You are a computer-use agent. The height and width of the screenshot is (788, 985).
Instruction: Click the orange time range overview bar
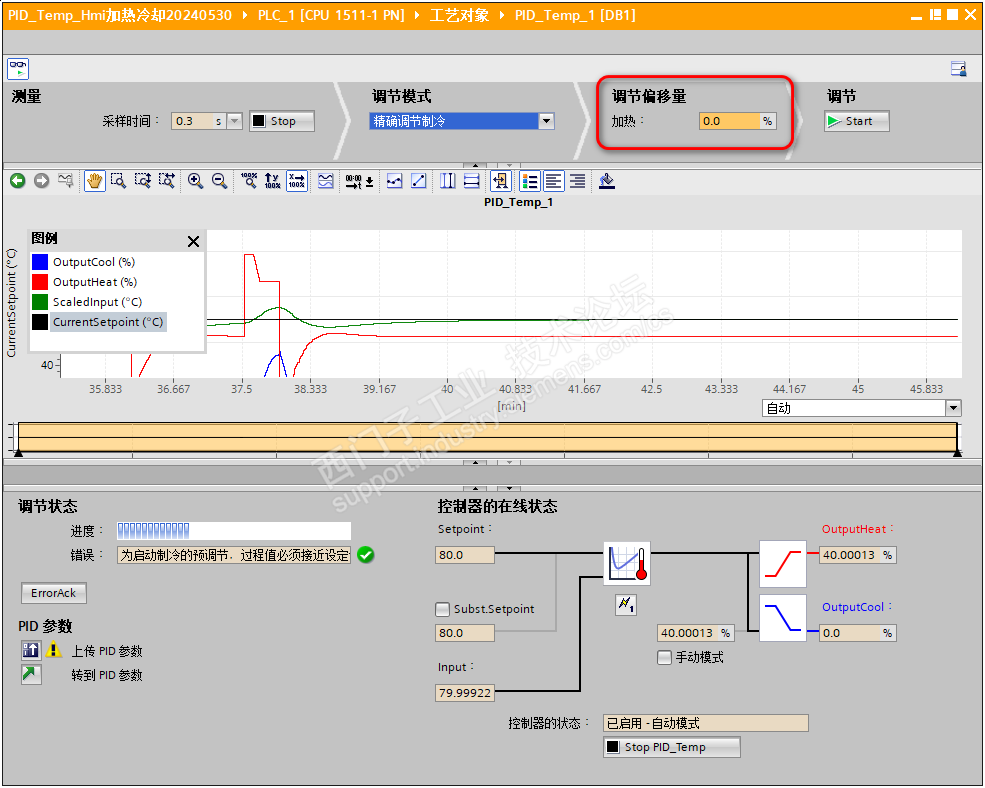pos(487,437)
